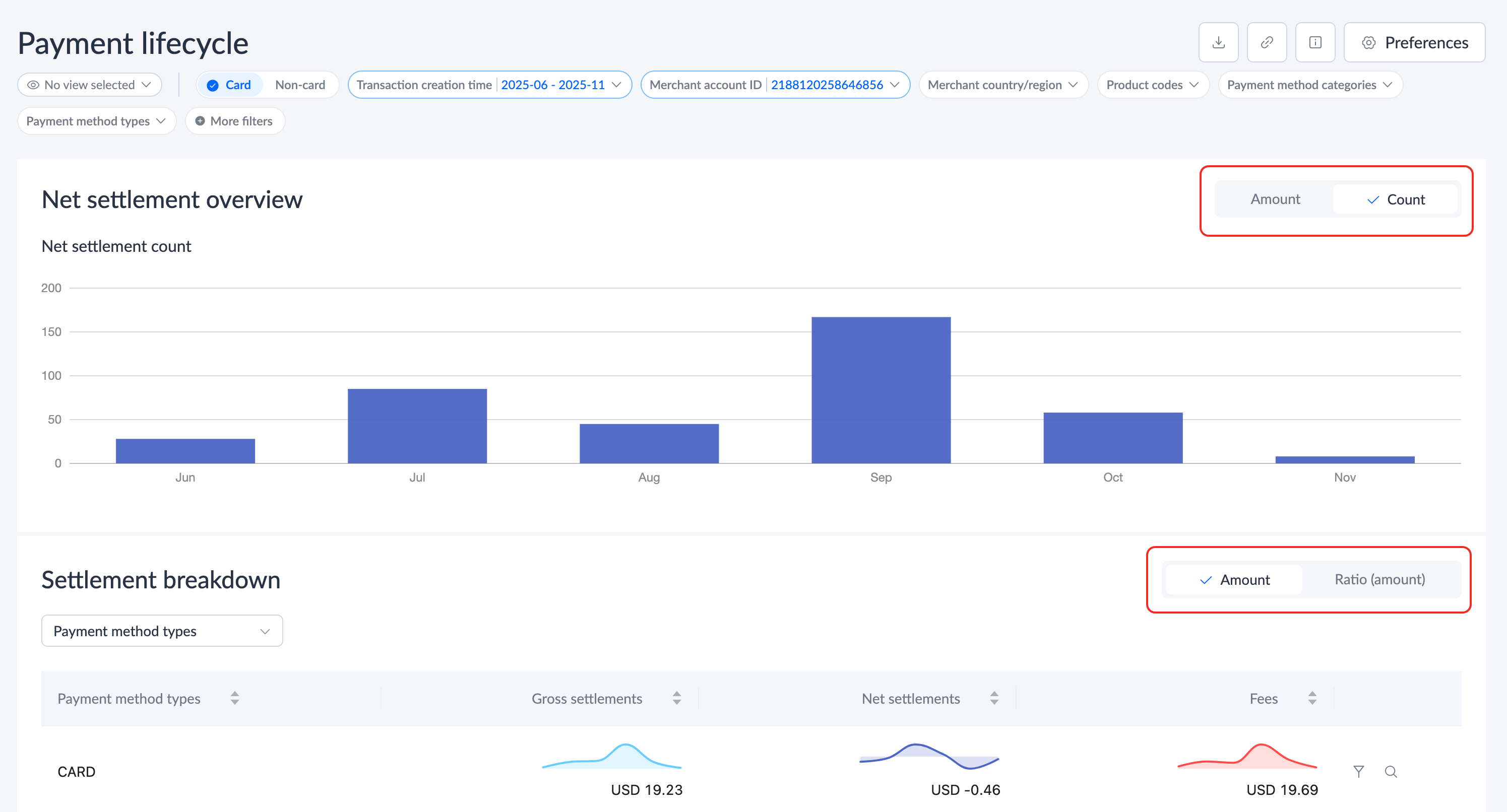This screenshot has width=1507, height=812.
Task: Open the info panel icon
Action: tap(1315, 43)
